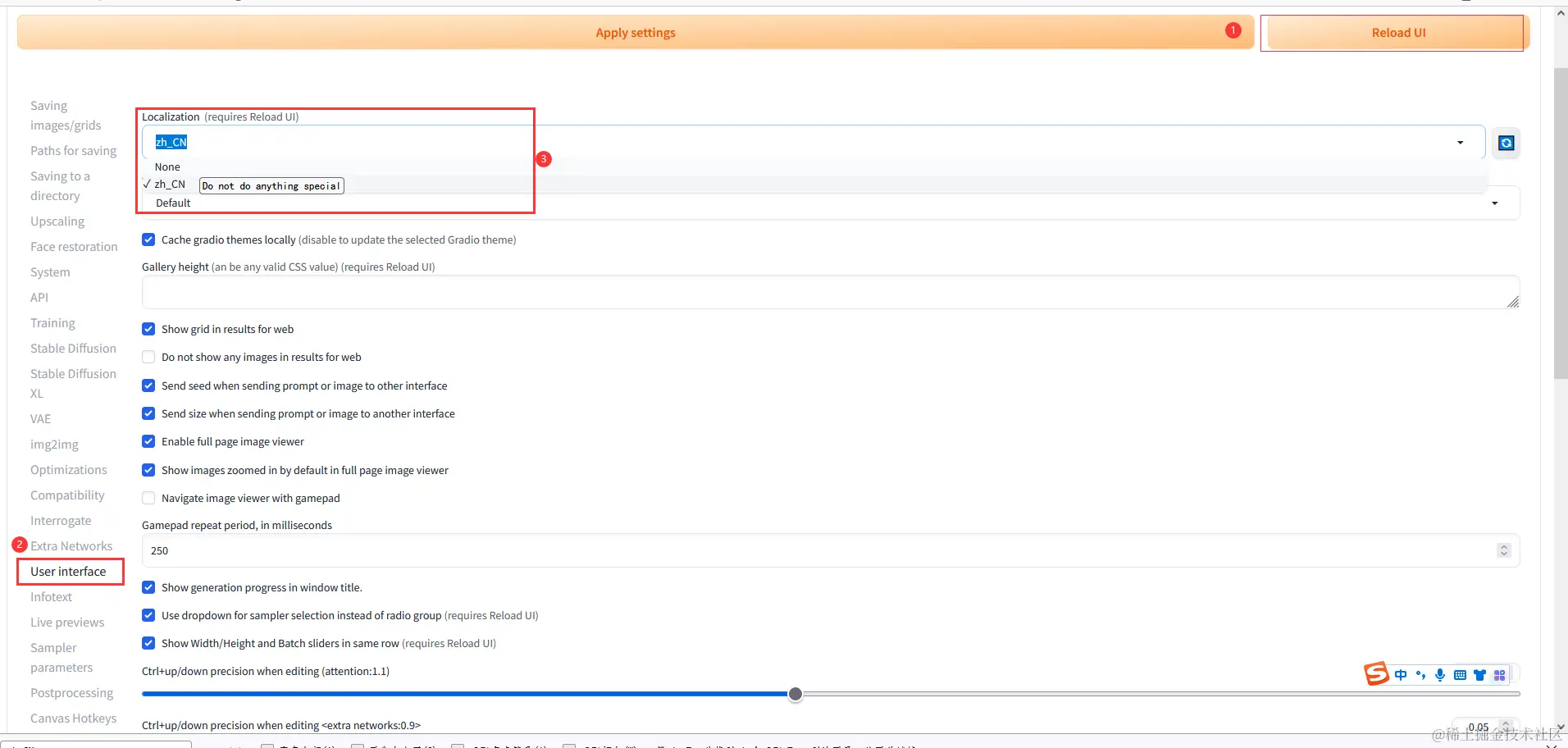Open the System settings section

[50, 272]
